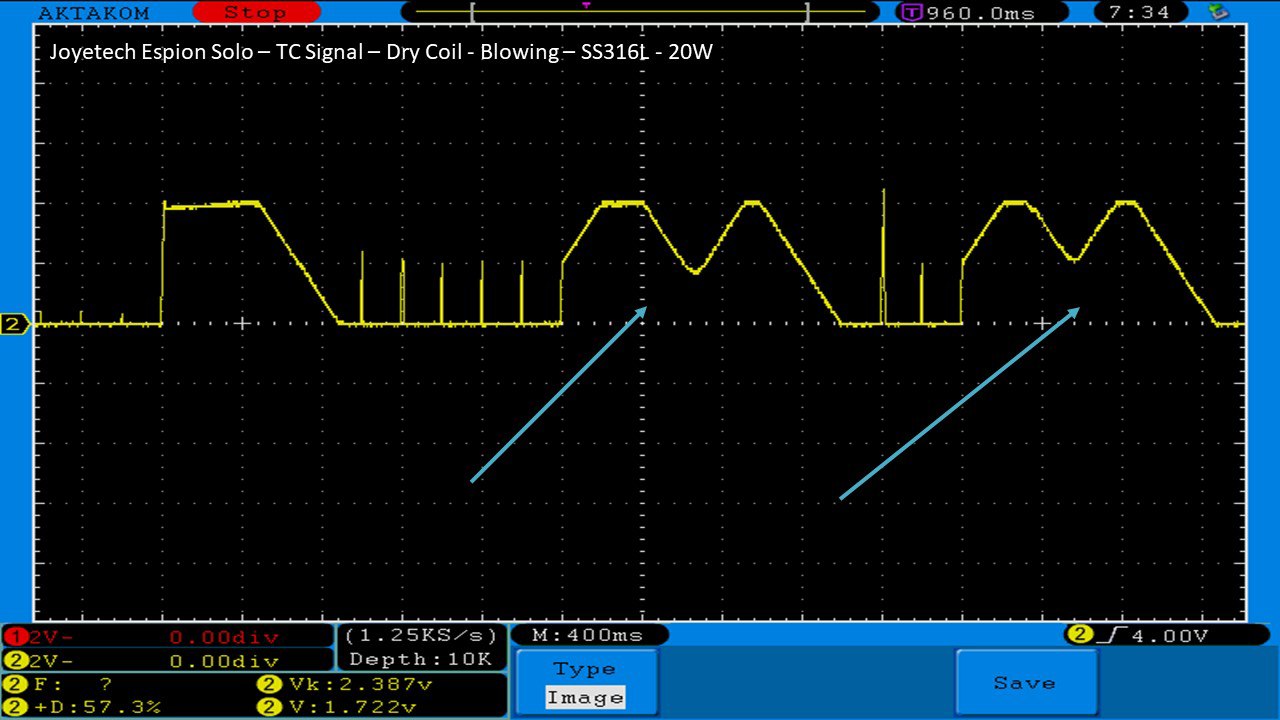Select the +D:57.3% duty measurement

click(85, 707)
